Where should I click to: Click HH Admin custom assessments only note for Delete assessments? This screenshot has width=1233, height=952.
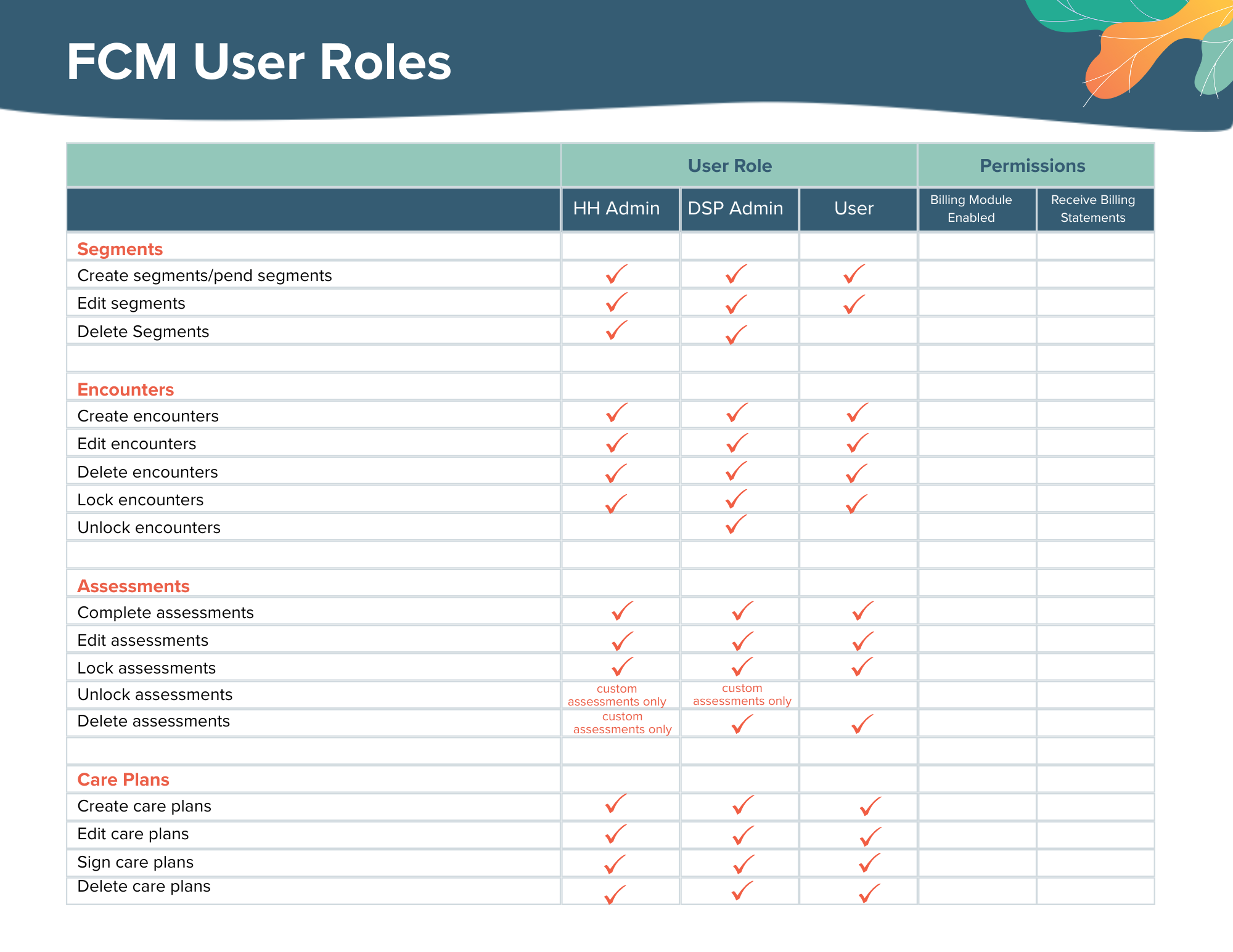point(622,723)
